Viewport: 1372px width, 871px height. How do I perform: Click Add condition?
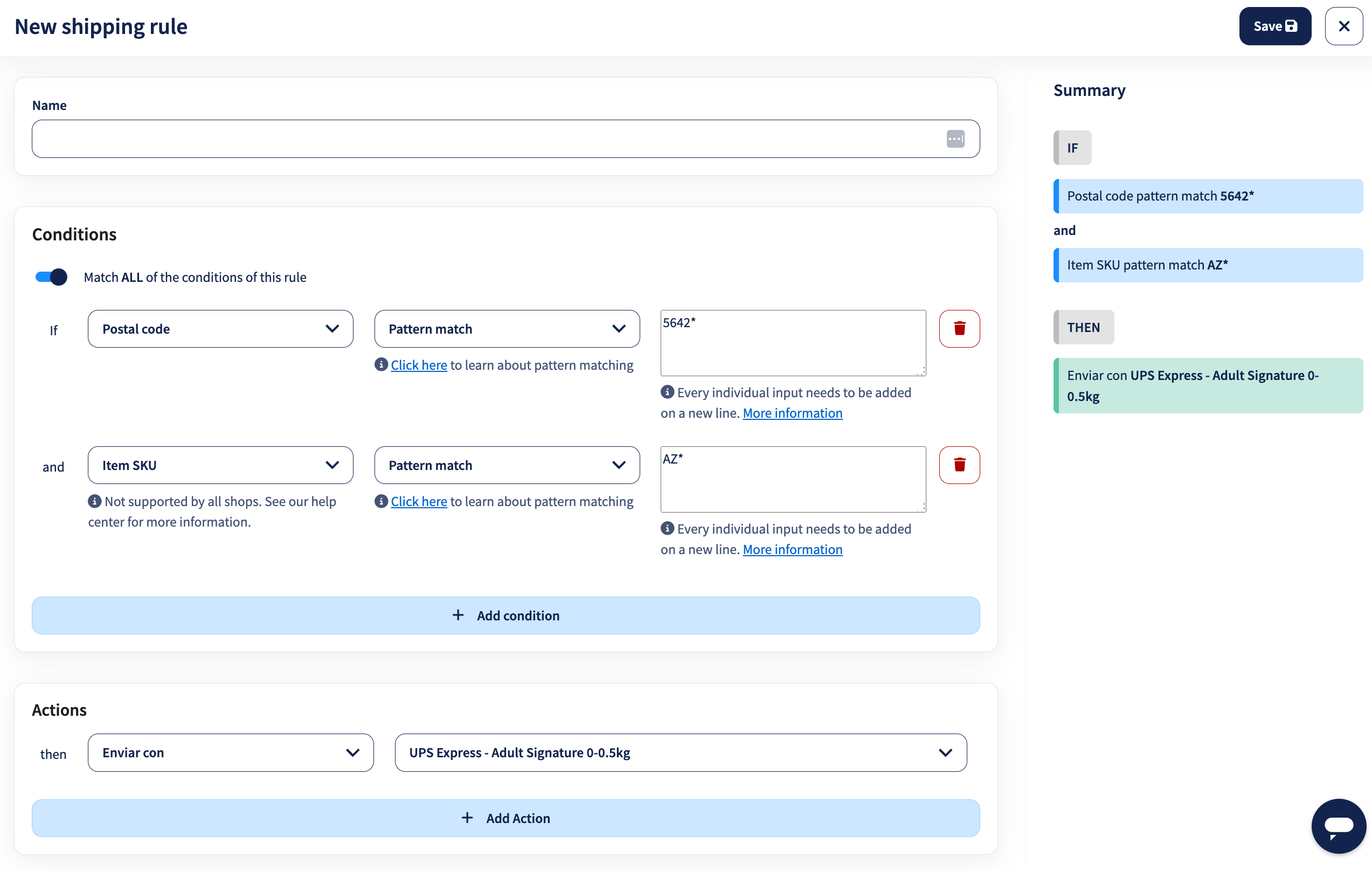(505, 615)
